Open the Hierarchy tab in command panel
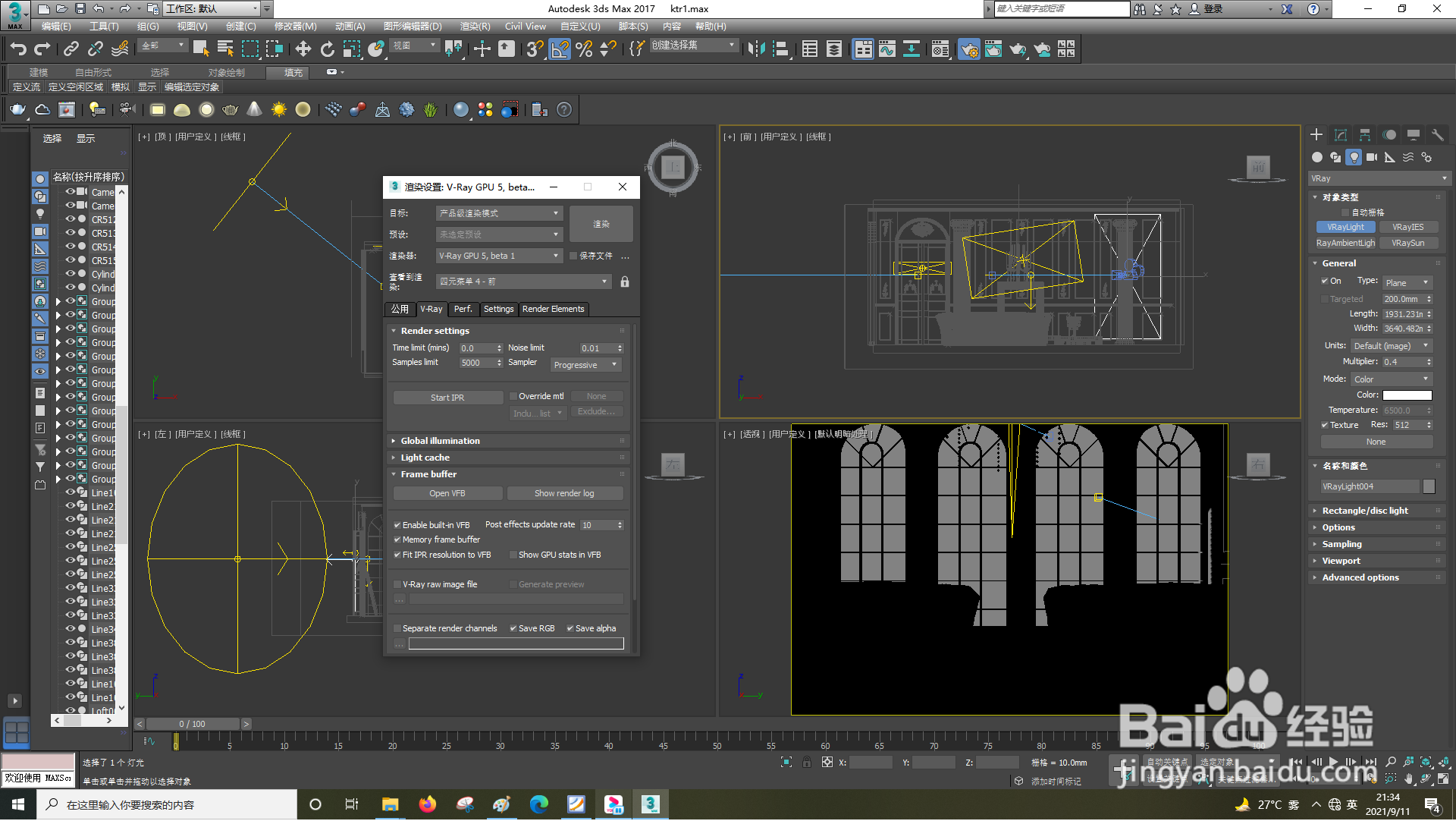1456x821 pixels. 1365,134
